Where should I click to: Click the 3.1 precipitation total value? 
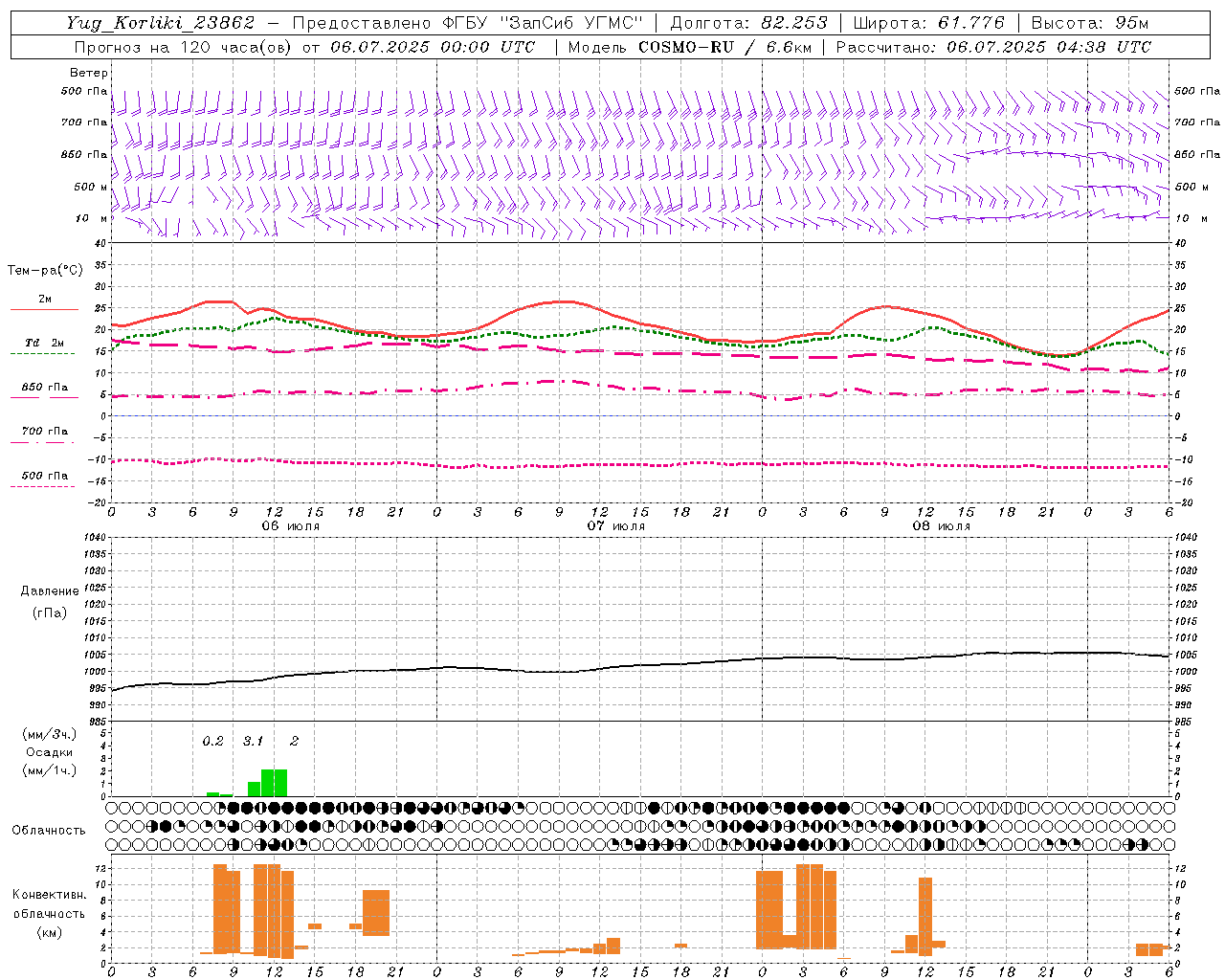(253, 741)
